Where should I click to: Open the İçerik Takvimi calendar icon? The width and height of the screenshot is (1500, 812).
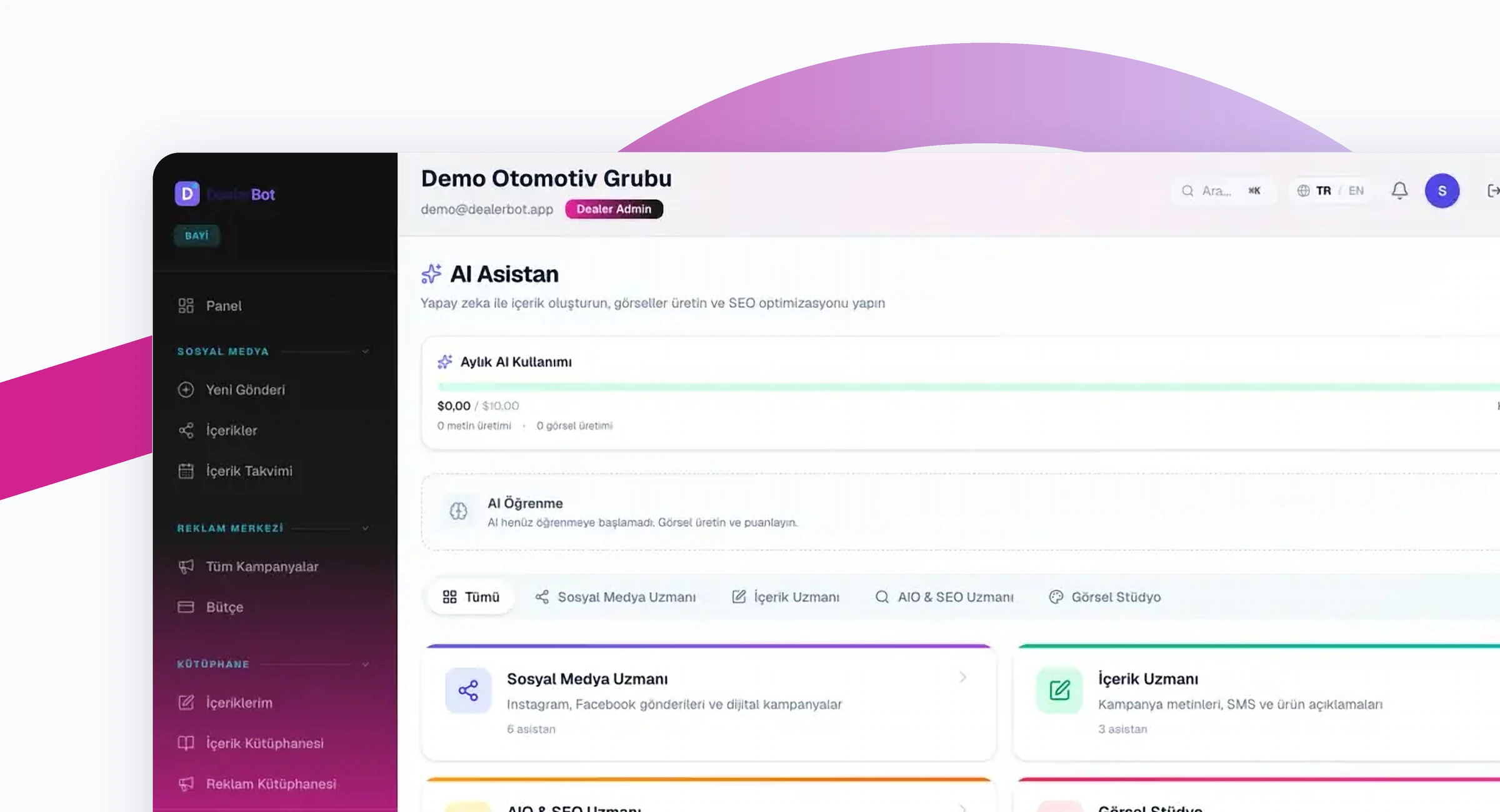click(x=186, y=471)
